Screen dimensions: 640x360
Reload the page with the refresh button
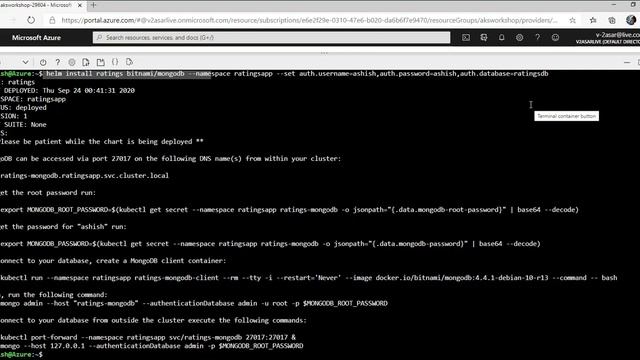(31, 20)
